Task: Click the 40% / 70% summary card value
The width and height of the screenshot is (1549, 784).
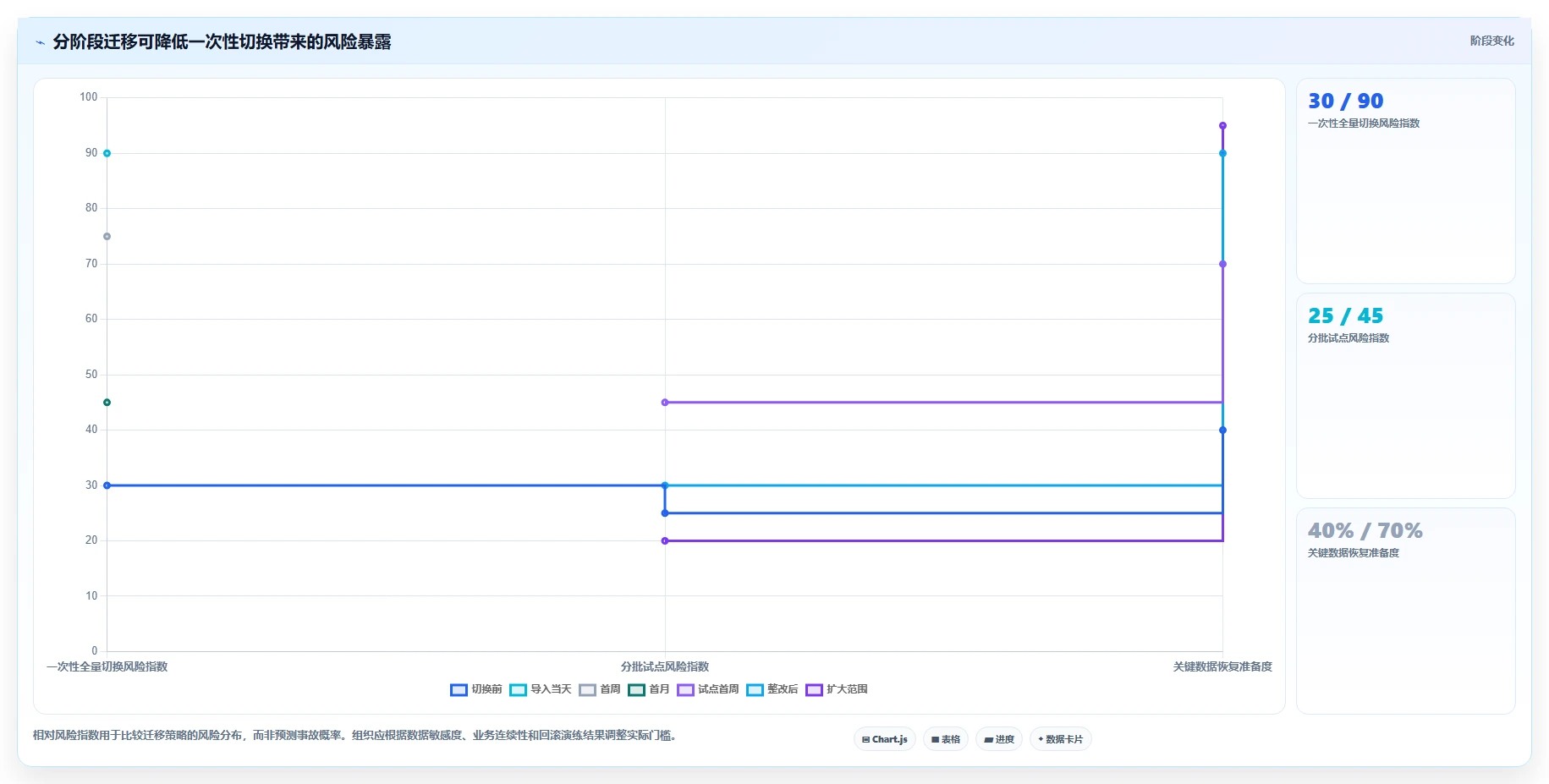Action: click(x=1365, y=531)
